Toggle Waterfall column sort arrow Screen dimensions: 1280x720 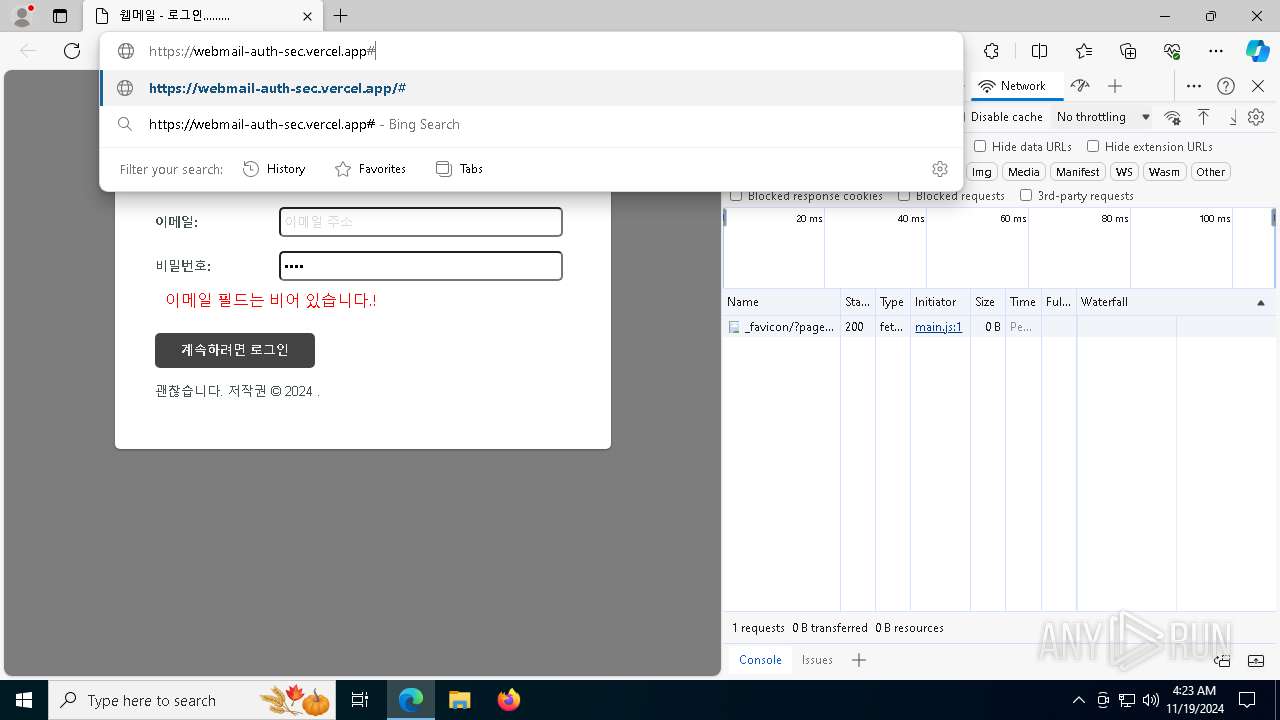point(1260,302)
